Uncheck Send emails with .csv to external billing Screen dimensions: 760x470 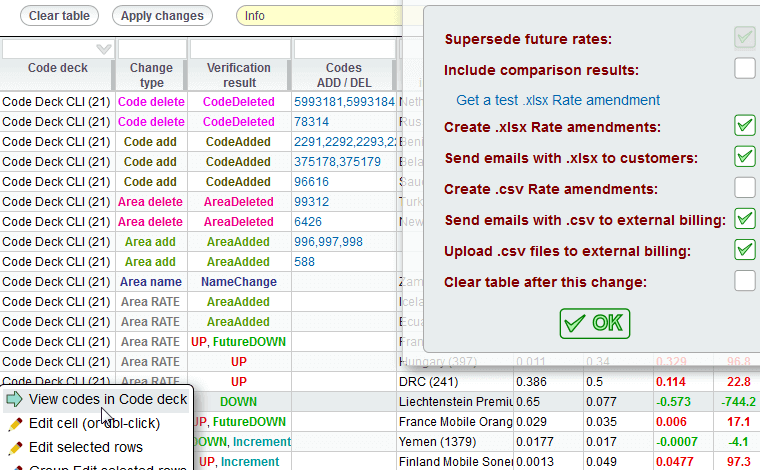coord(744,219)
